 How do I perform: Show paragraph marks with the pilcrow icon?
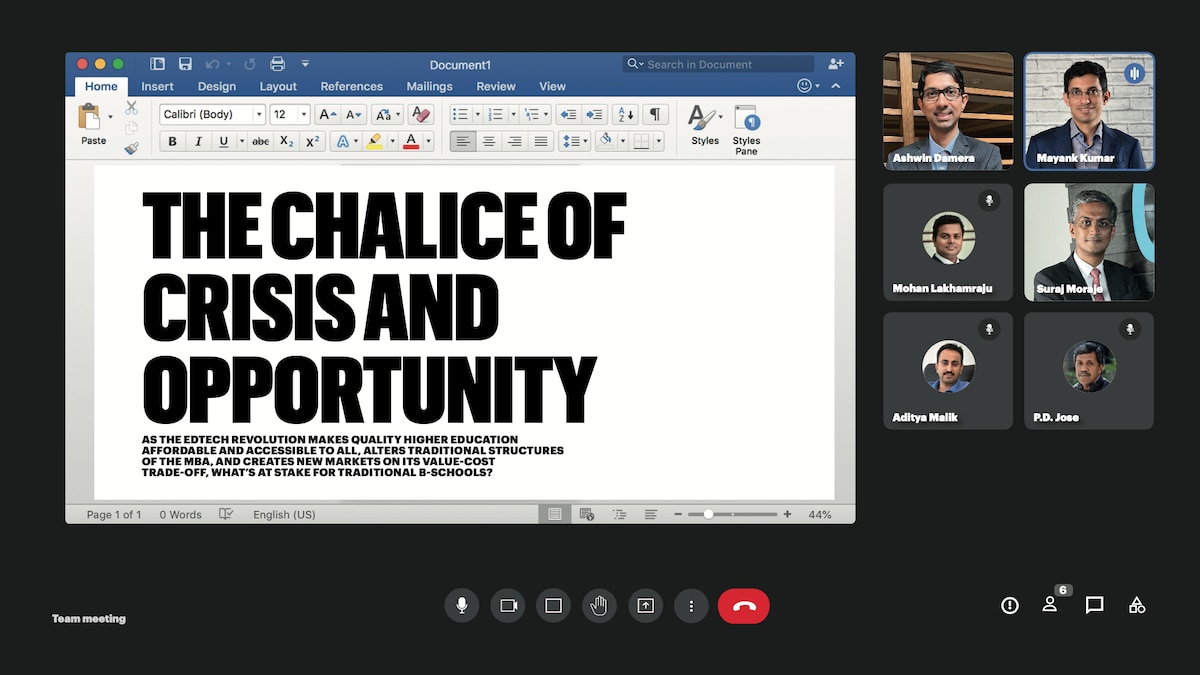[655, 113]
